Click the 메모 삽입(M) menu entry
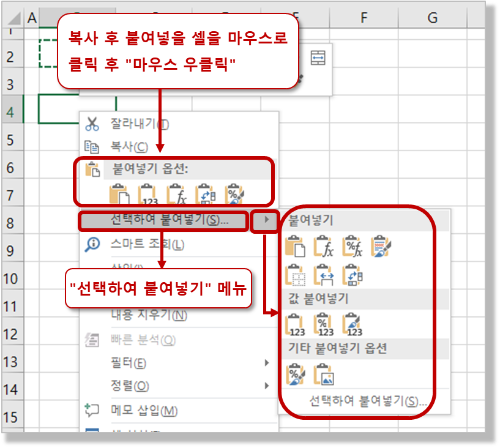The image size is (500, 447). pos(144,411)
